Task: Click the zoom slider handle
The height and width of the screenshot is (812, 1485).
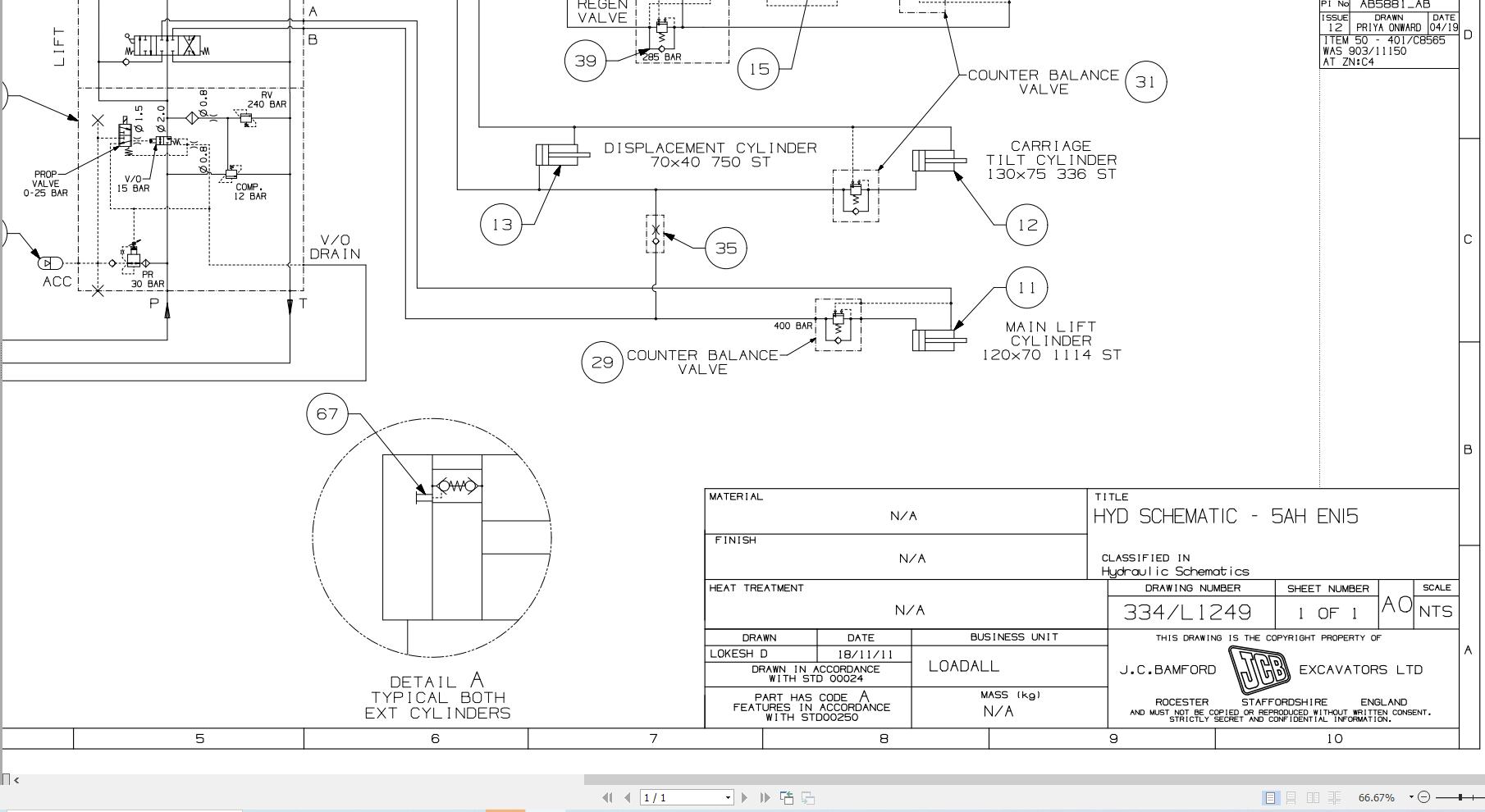Action: pyautogui.click(x=1461, y=797)
